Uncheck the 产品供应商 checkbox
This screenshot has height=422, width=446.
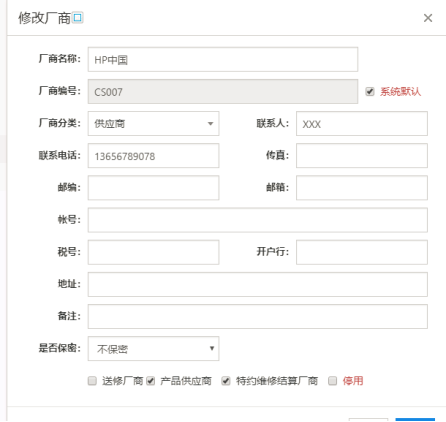pyautogui.click(x=151, y=381)
